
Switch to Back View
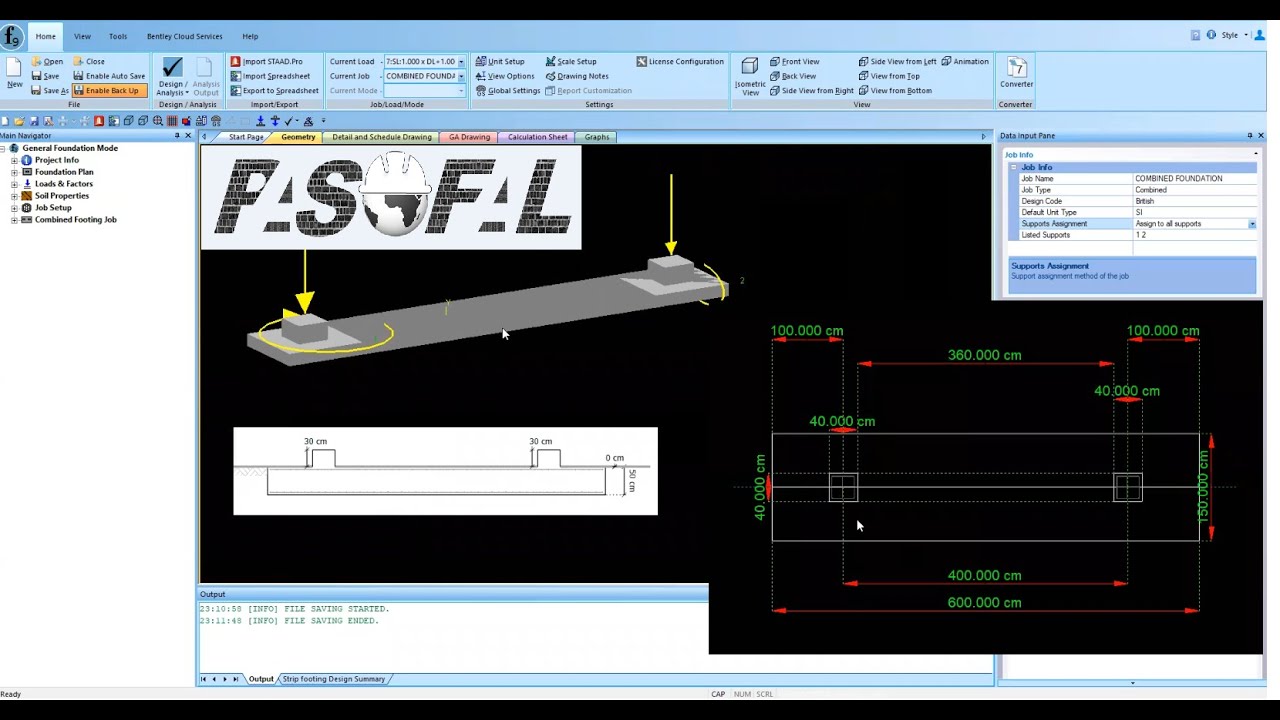pyautogui.click(x=793, y=76)
